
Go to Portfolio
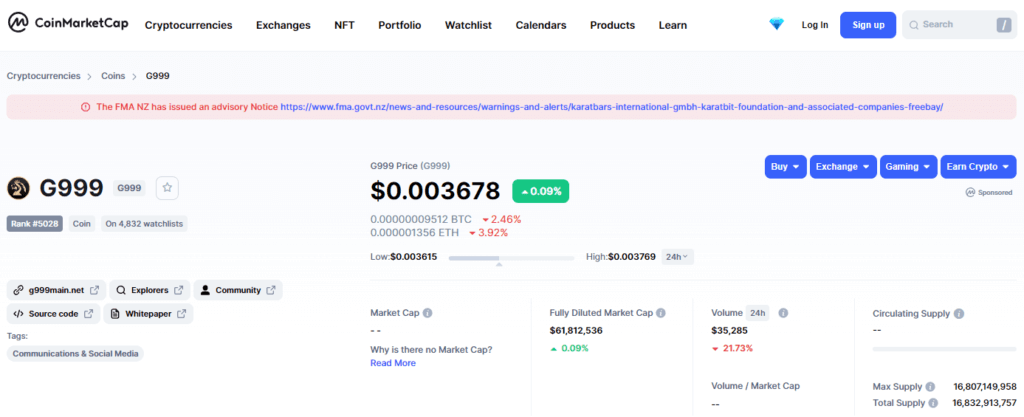pyautogui.click(x=400, y=25)
